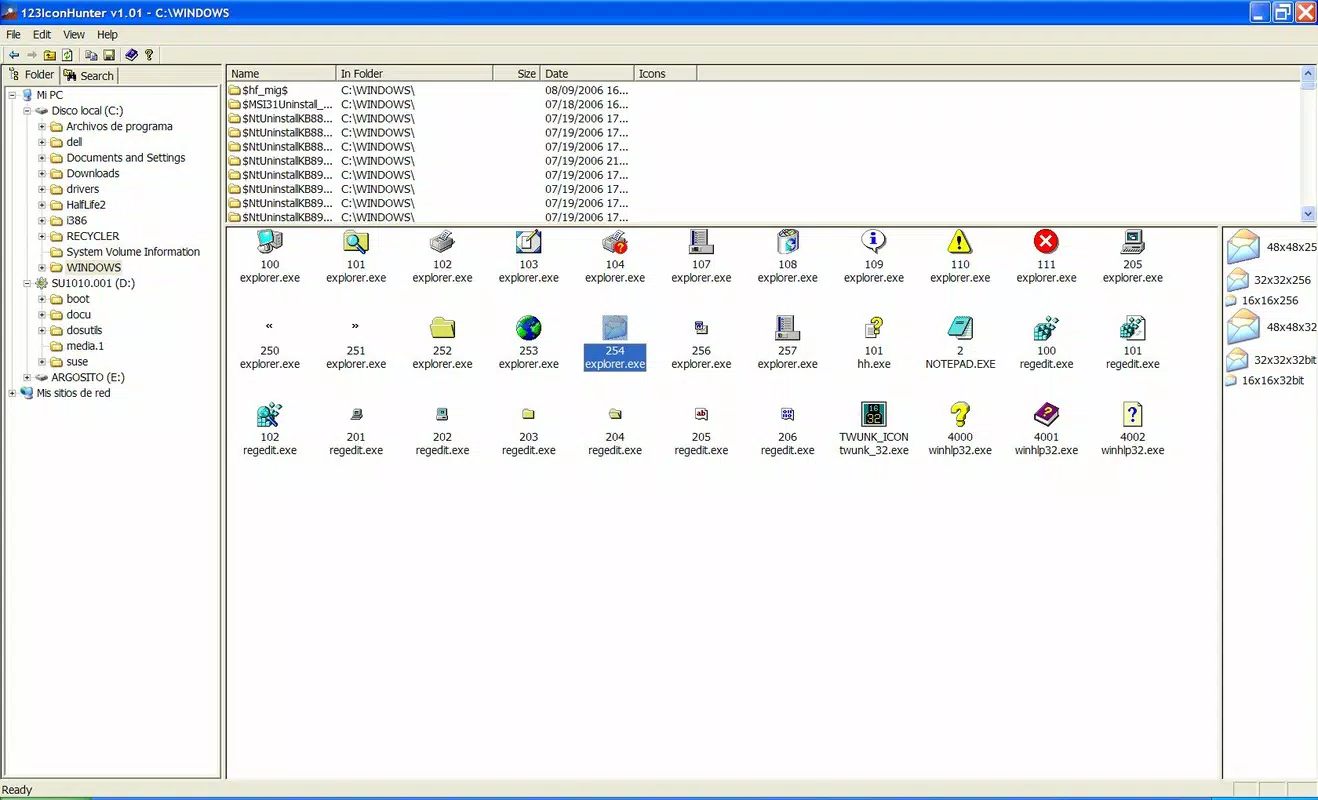Screen dimensions: 1318x800
Task: Click the file list scrollbar up arrow
Action: (x=1309, y=73)
